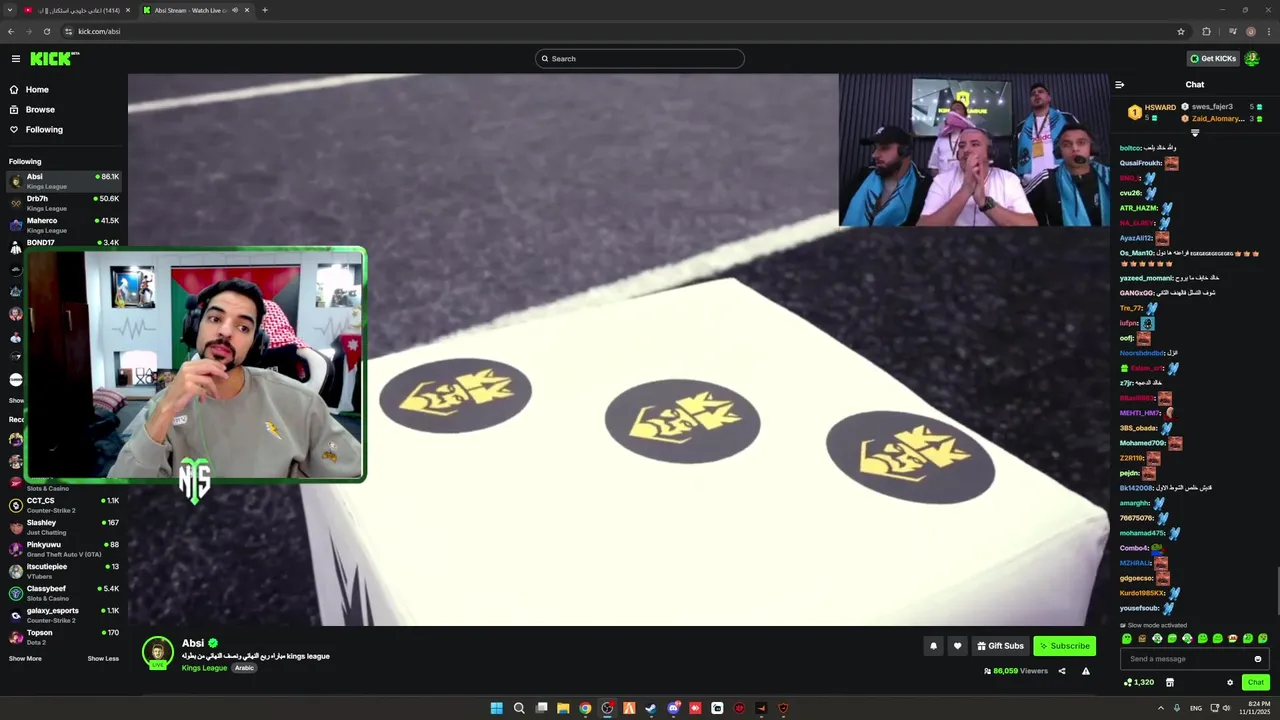Open the Following page
The height and width of the screenshot is (720, 1280).
pos(44,130)
